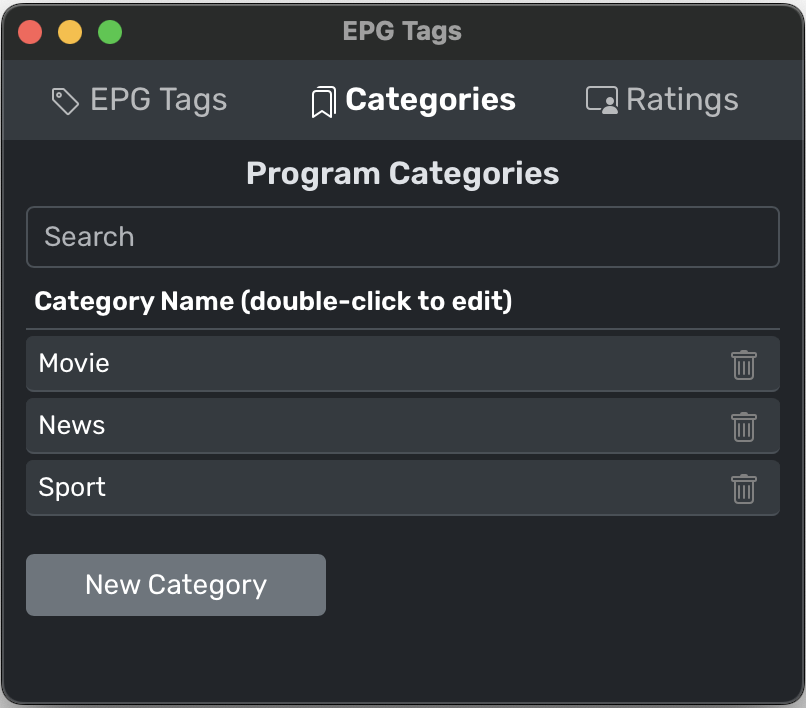Delete the Movie category with its trash icon

pos(743,365)
